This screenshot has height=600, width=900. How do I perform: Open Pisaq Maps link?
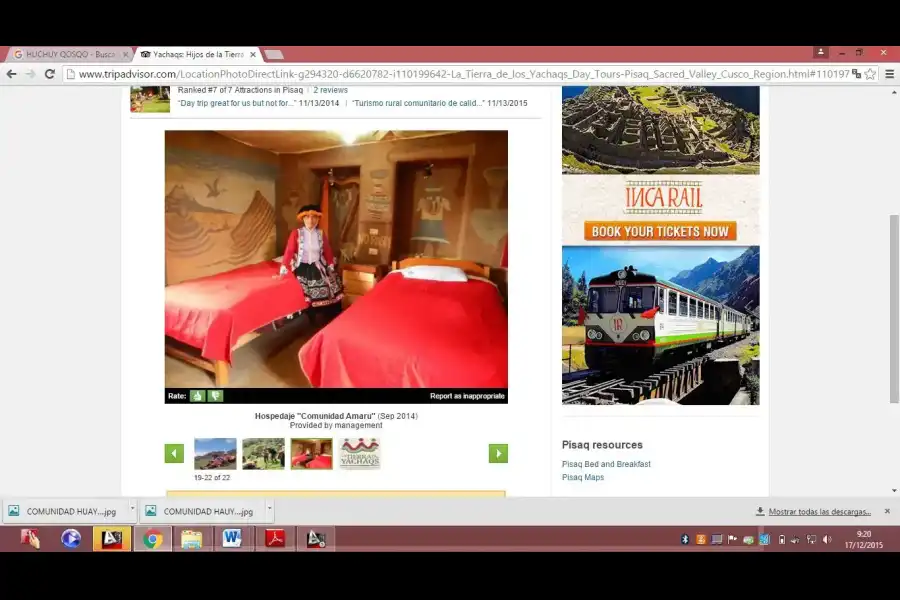[583, 477]
